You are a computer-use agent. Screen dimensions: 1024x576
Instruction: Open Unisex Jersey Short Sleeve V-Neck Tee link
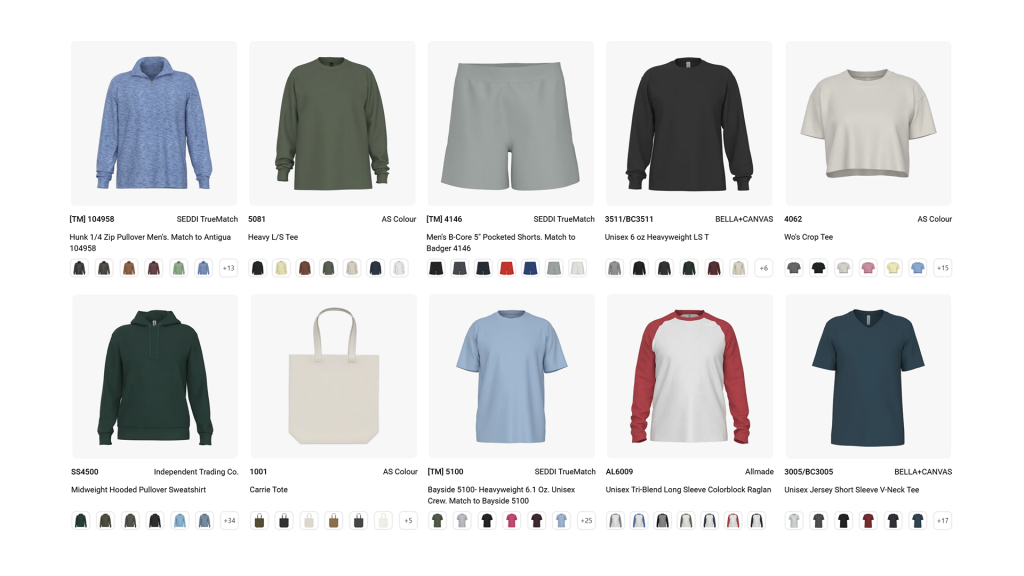pyautogui.click(x=852, y=490)
